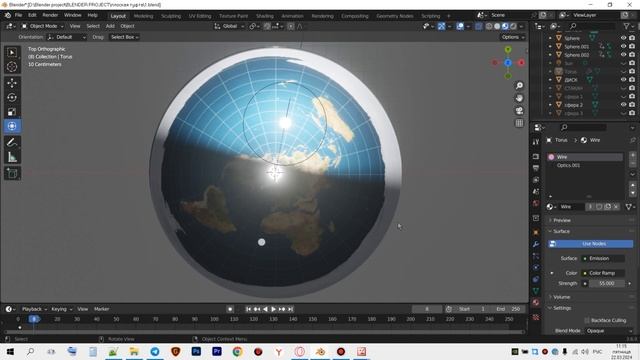
Task: Open the Select Box drag dropdown
Action: pos(124,37)
